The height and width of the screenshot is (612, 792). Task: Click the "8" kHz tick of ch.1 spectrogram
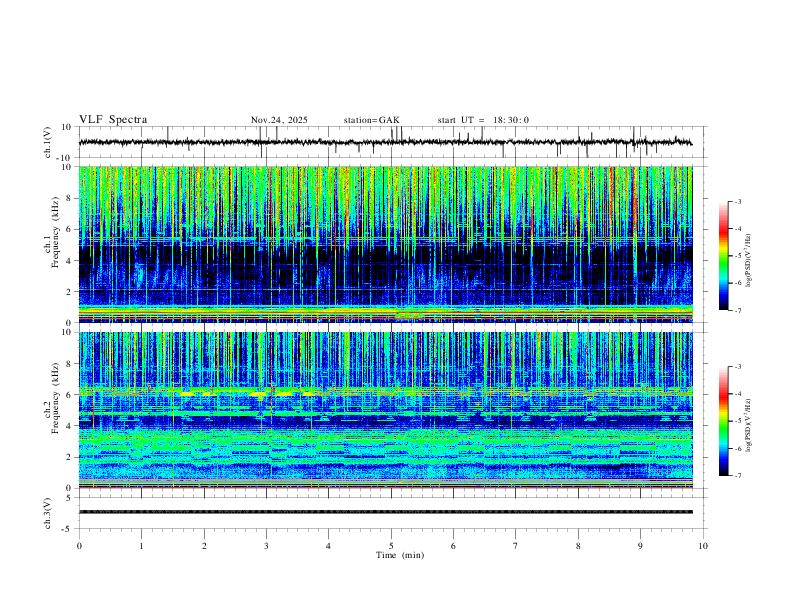tap(69, 198)
